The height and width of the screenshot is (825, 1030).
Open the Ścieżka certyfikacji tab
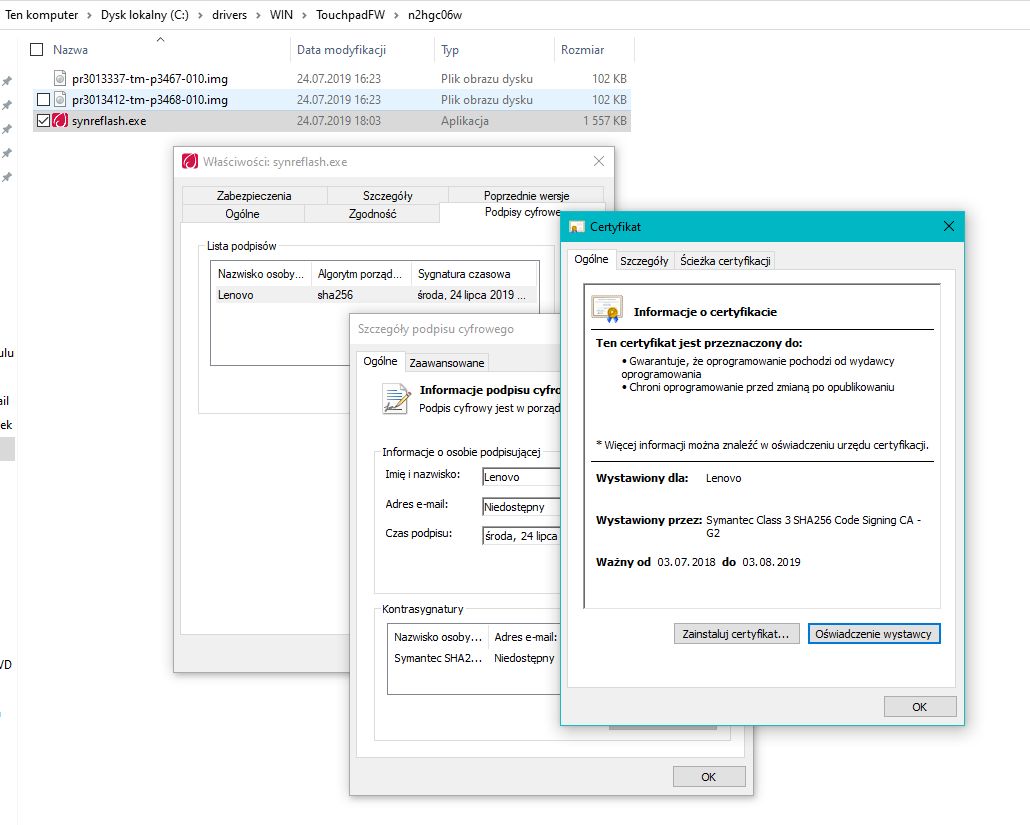pyautogui.click(x=725, y=261)
